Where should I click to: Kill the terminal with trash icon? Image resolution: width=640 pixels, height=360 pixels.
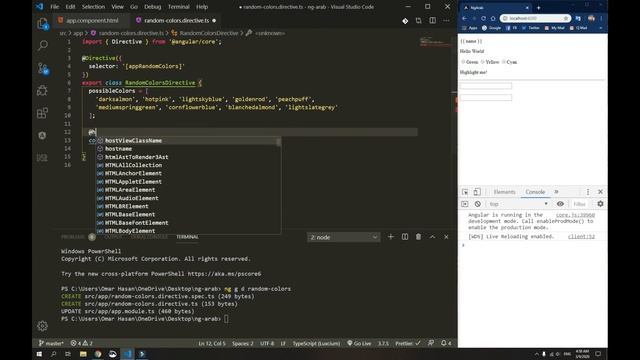tap(418, 237)
